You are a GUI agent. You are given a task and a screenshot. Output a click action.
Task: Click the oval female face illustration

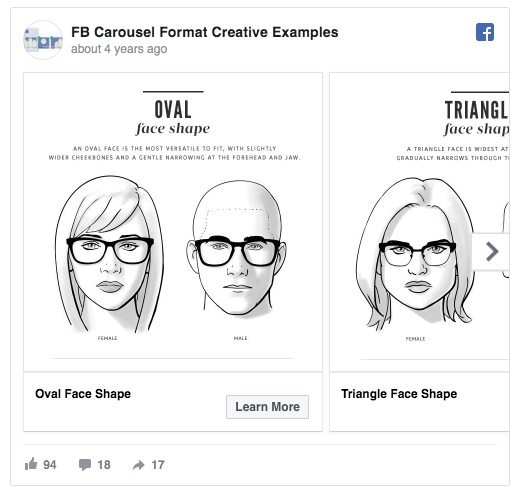click(109, 254)
